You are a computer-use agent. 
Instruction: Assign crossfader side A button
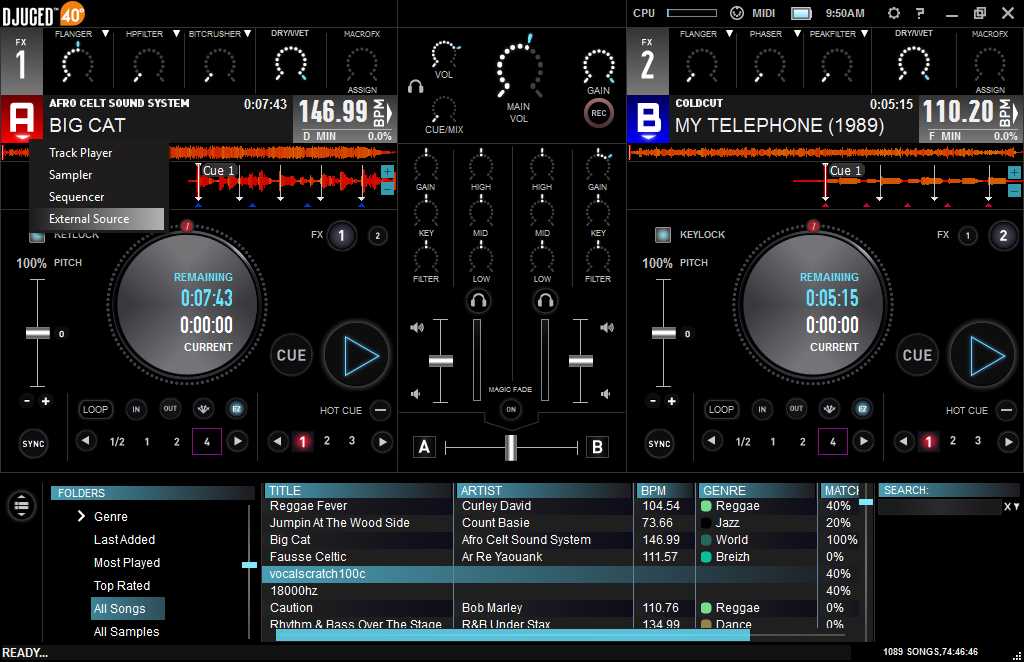(x=424, y=447)
